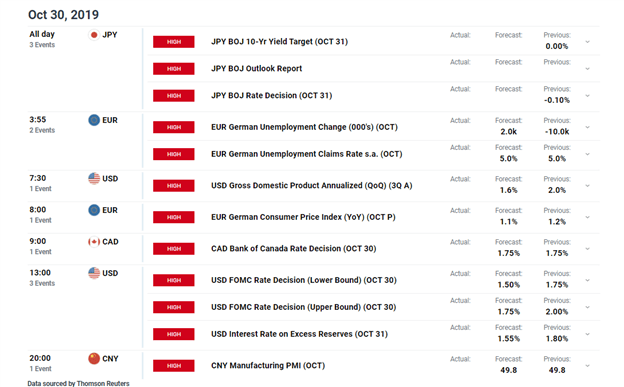Click the China flag icon next to CNY
This screenshot has width=624, height=387.
coord(94,358)
